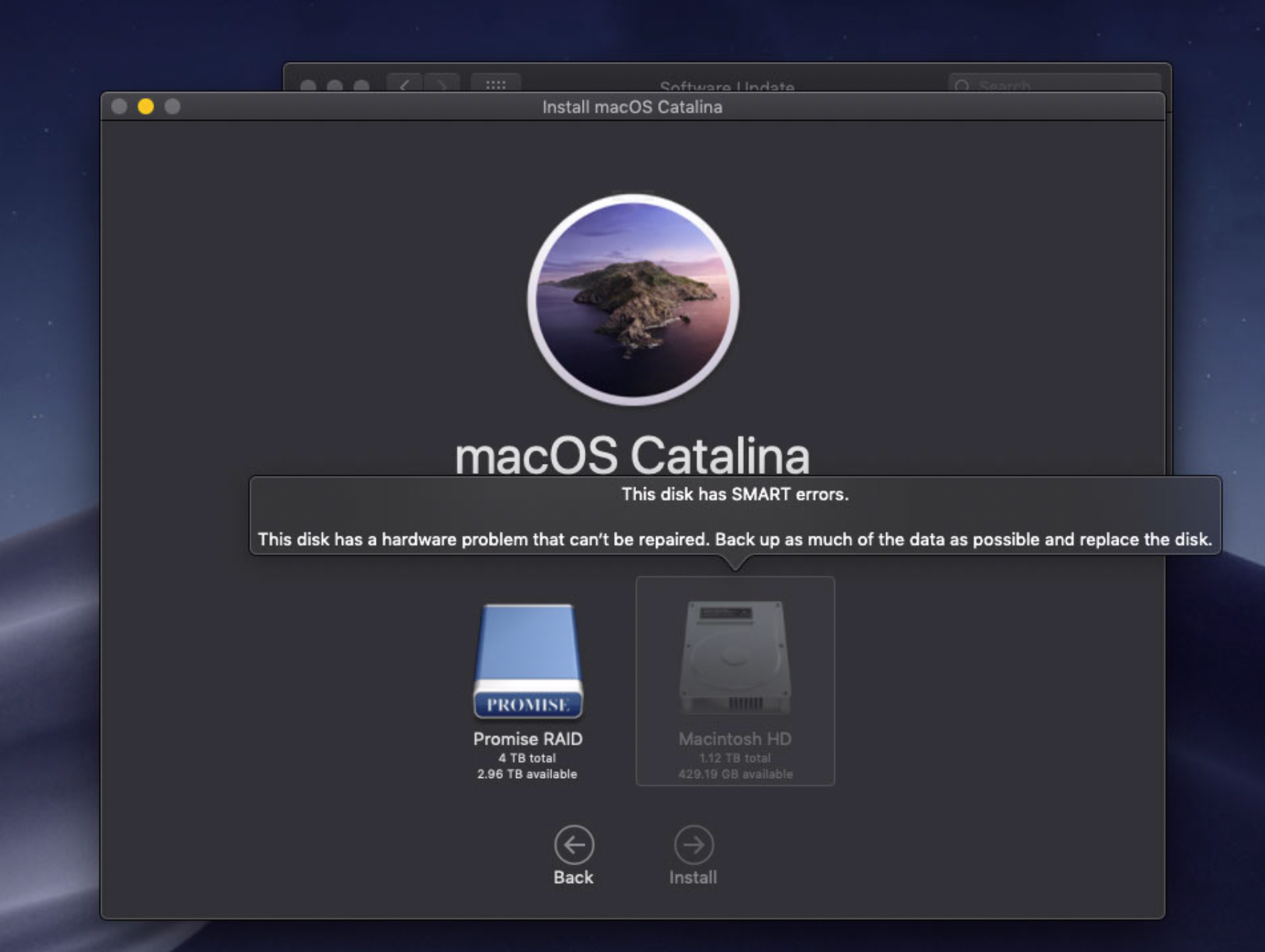Click the hardware problem warning message text
Screen dimensions: 1265x952
[735, 539]
